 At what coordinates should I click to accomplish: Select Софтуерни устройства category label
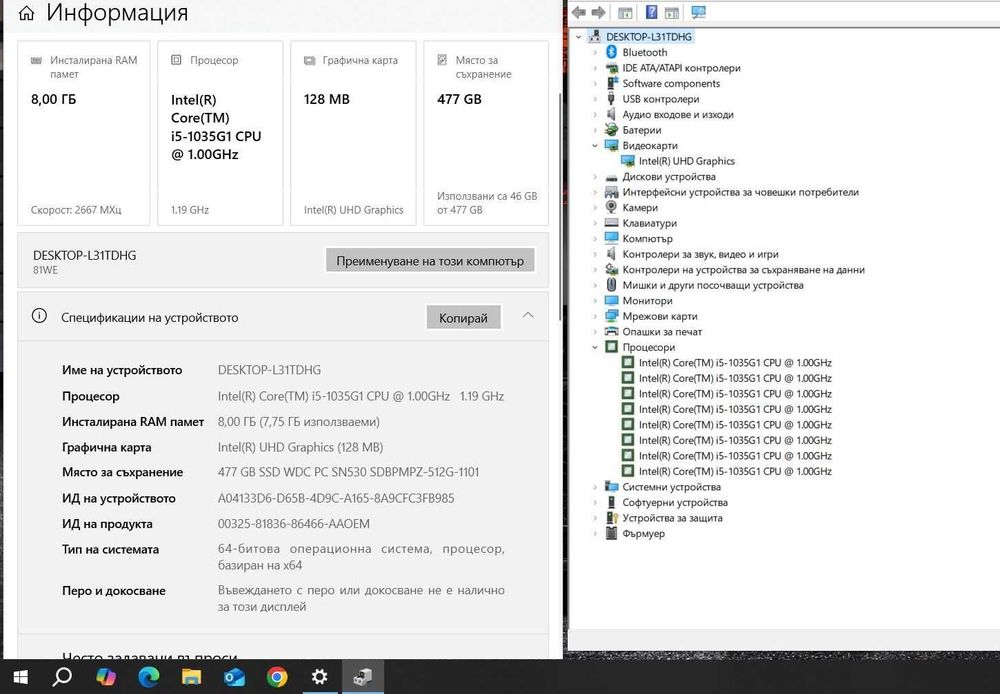pos(675,502)
